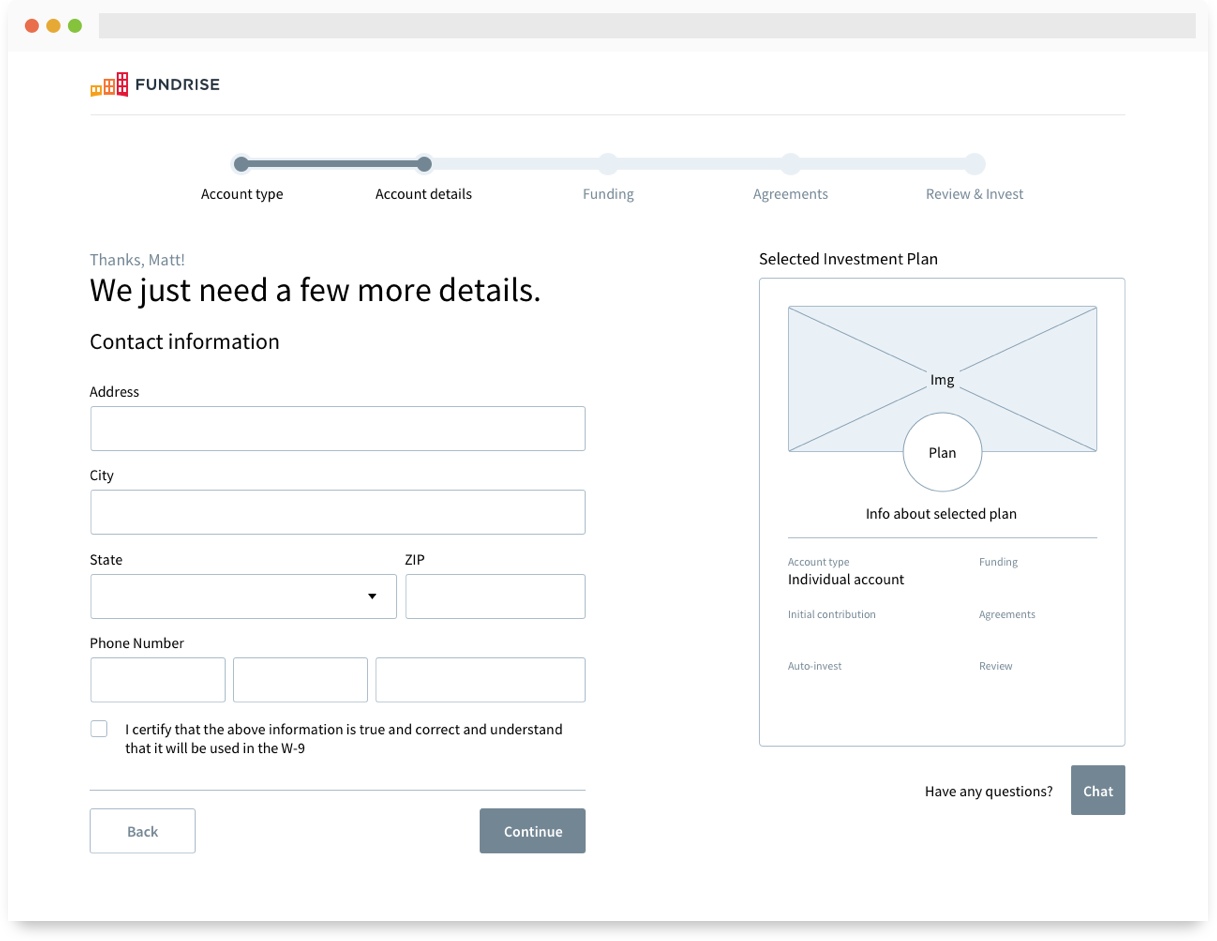
Task: Click the red close window dot
Action: pos(31,26)
